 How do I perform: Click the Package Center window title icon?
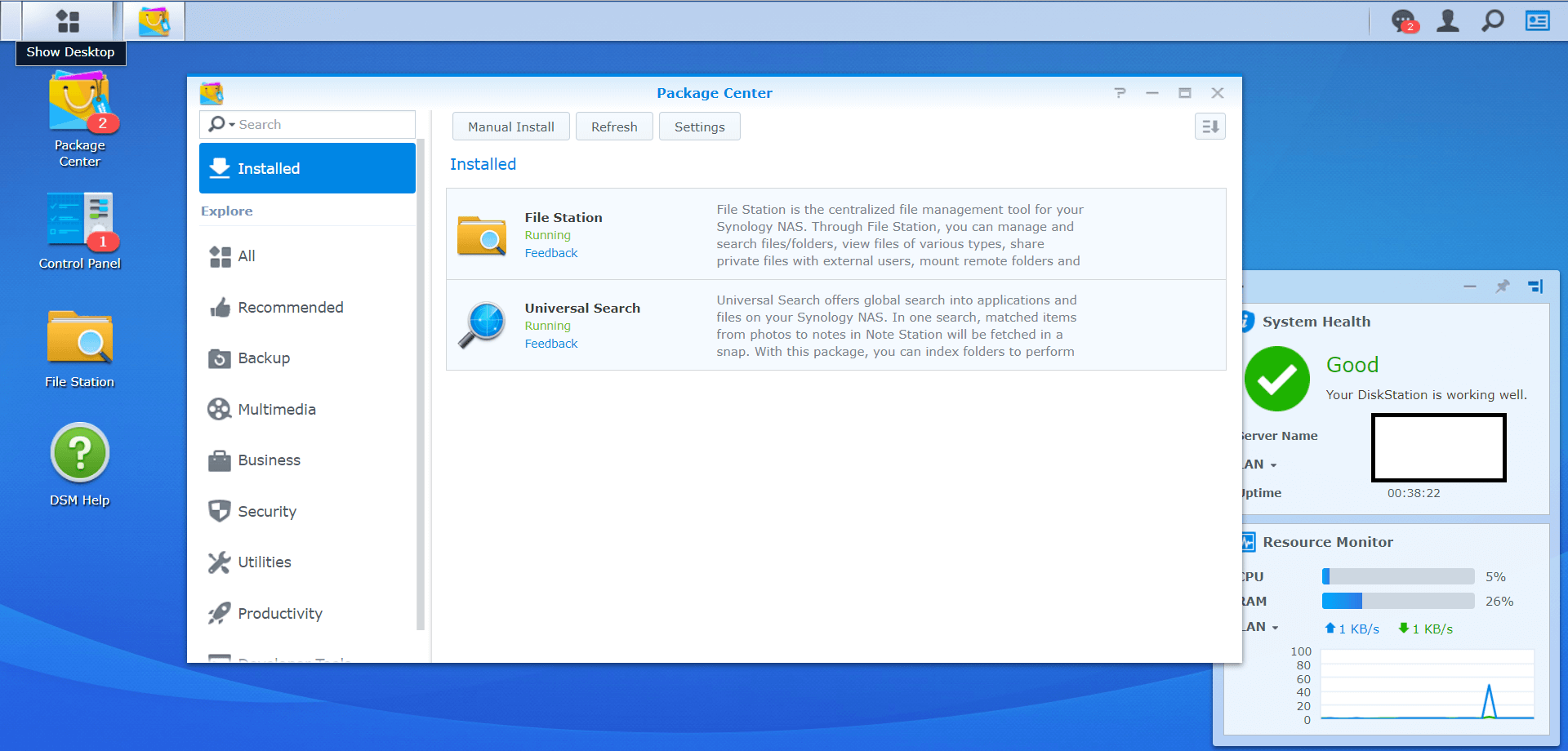[212, 93]
